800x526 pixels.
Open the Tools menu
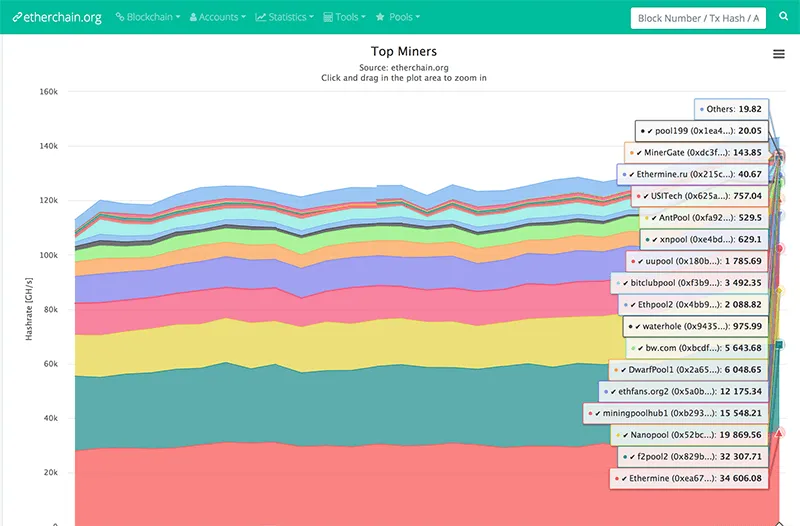point(344,17)
